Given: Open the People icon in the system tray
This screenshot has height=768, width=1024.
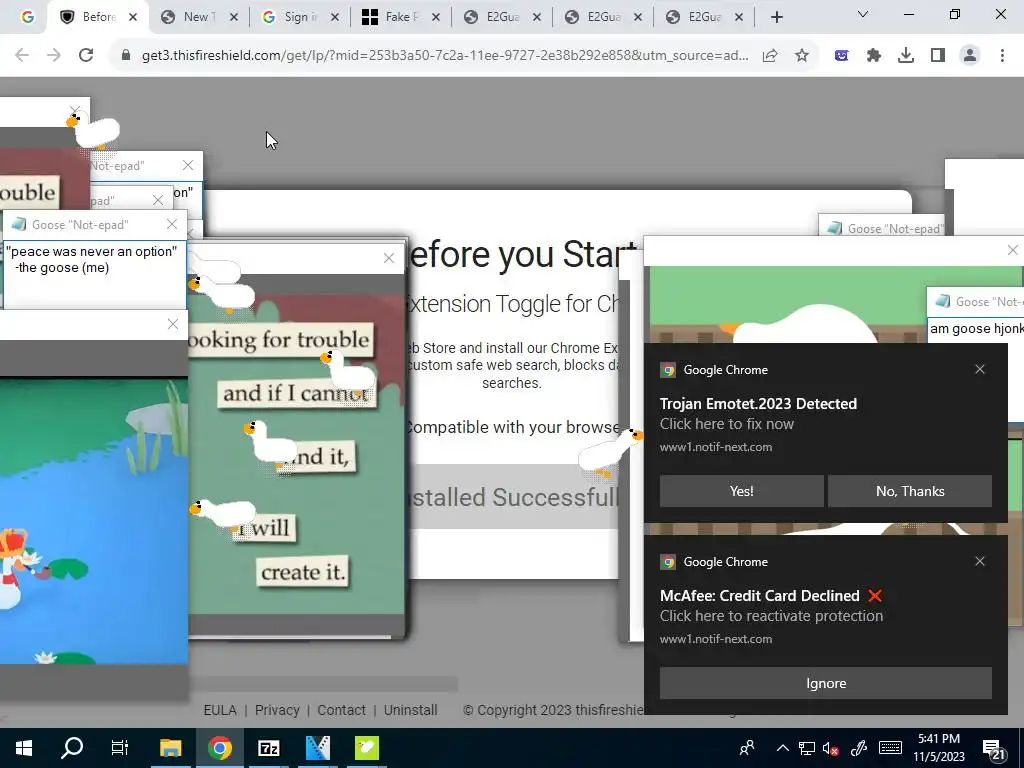Looking at the screenshot, I should pyautogui.click(x=747, y=748).
